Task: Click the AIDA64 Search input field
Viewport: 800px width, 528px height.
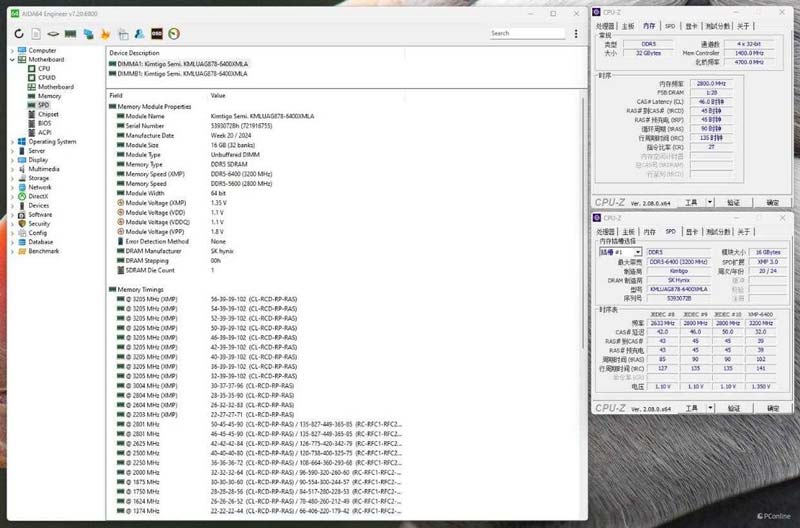Action: pos(527,34)
